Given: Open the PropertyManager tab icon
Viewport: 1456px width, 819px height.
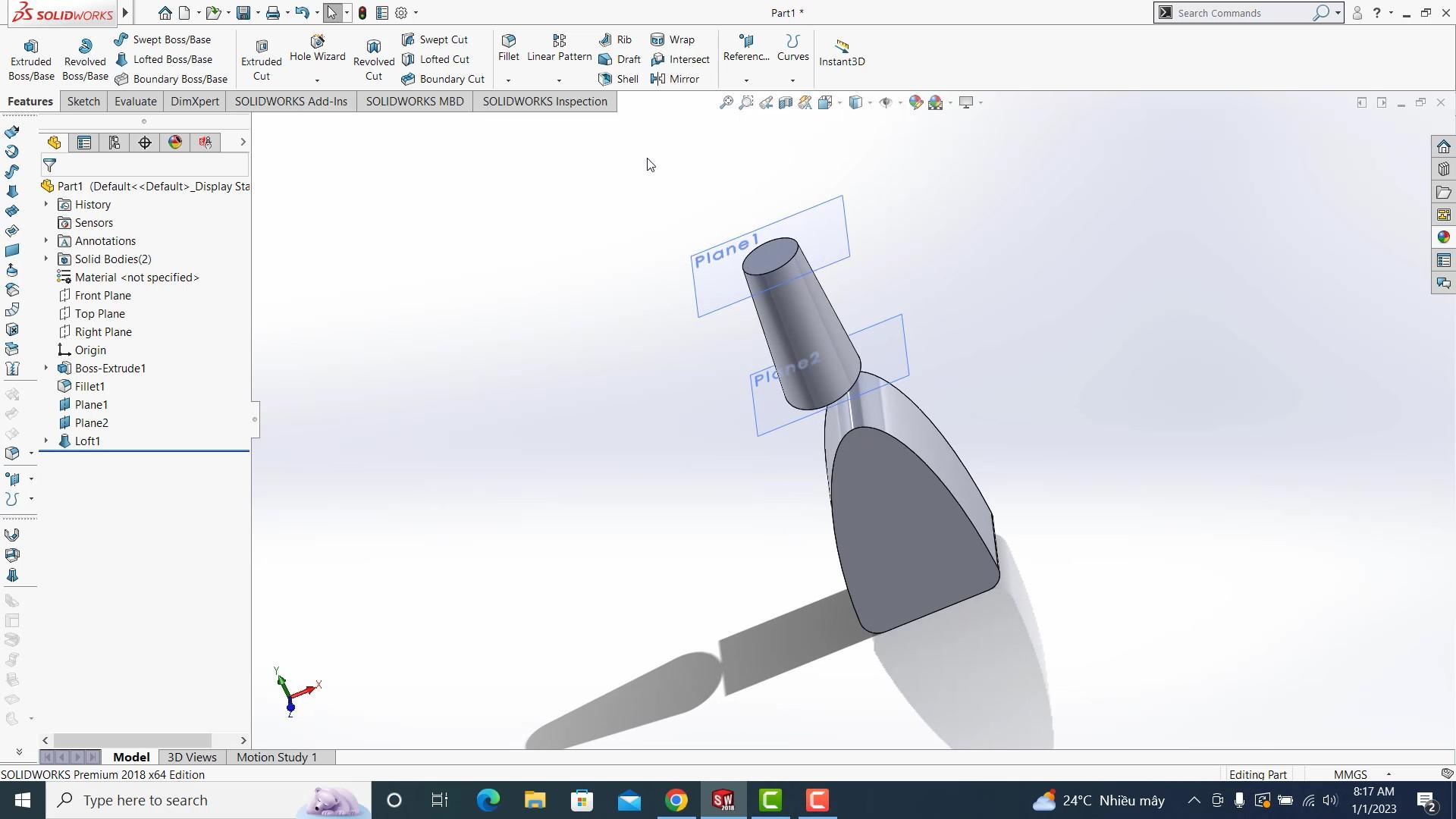Looking at the screenshot, I should [x=84, y=143].
